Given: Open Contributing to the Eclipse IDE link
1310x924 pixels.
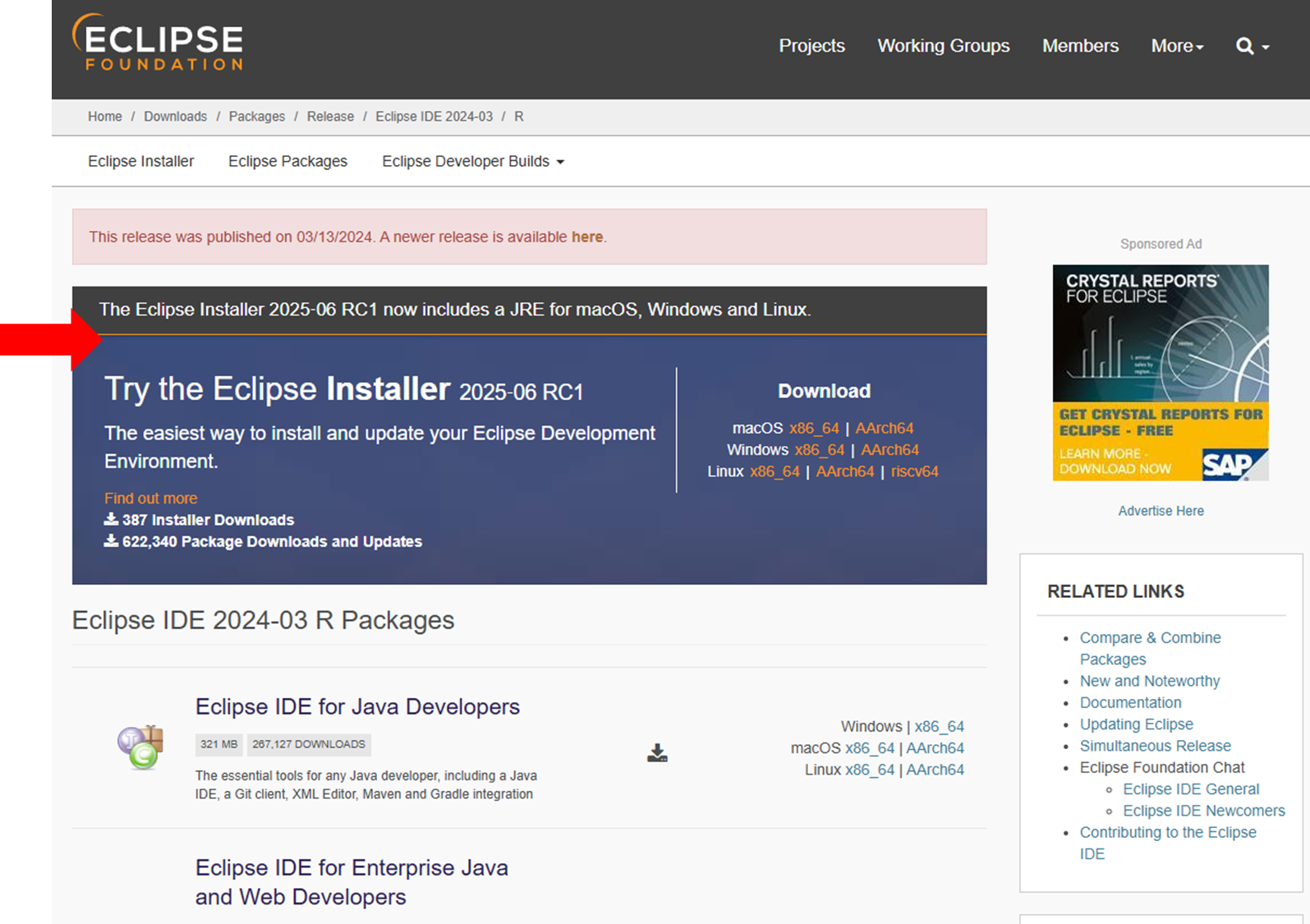Looking at the screenshot, I should click(1168, 843).
